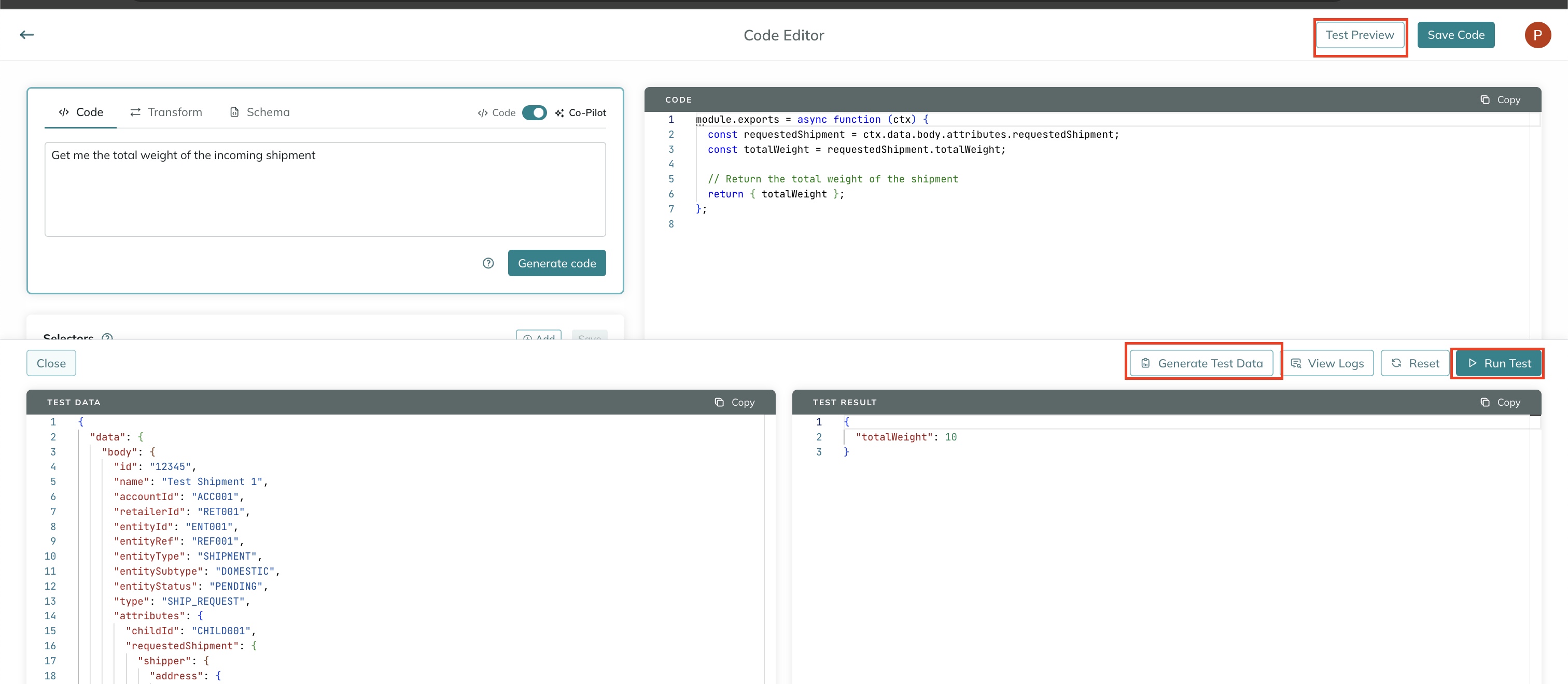Click the const requestedShipment code line
This screenshot has height=684, width=1568.
[x=913, y=135]
